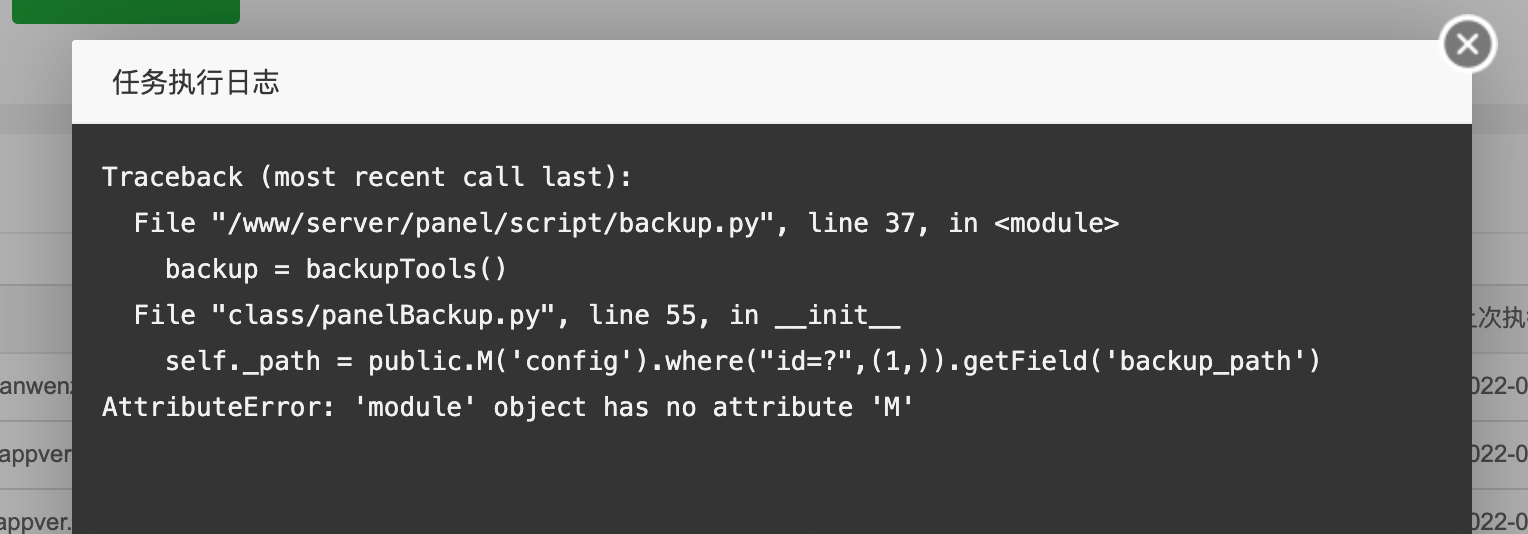Click the 上次执行 column header at right edge
Screen dimensions: 1528x534
1500,318
